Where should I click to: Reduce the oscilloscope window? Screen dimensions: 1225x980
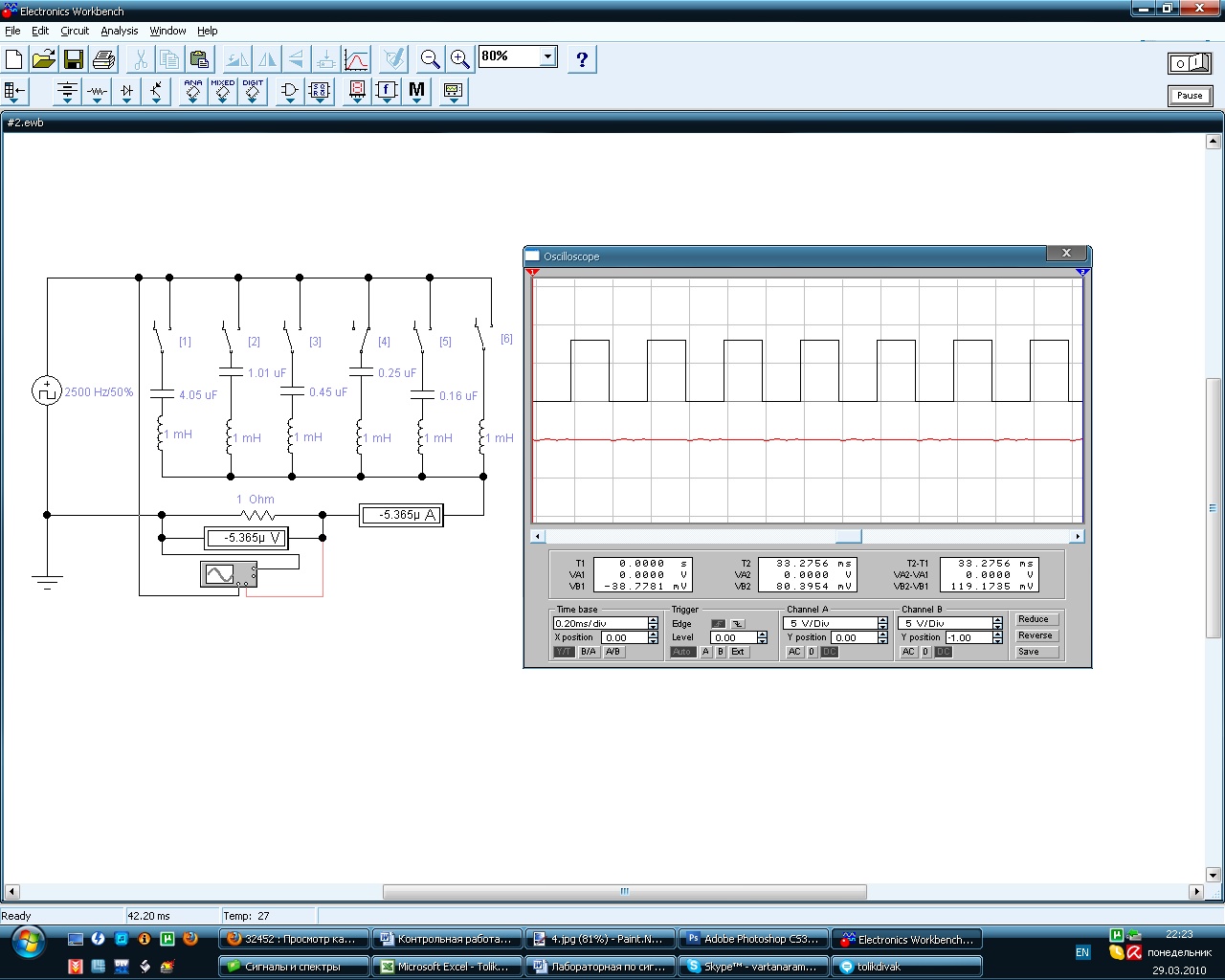pyautogui.click(x=1037, y=619)
